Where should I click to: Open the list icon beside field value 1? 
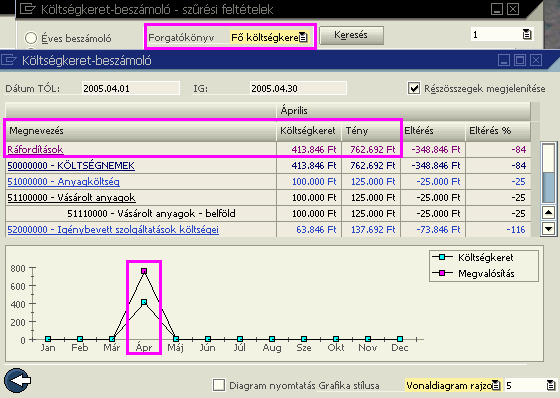pos(527,34)
